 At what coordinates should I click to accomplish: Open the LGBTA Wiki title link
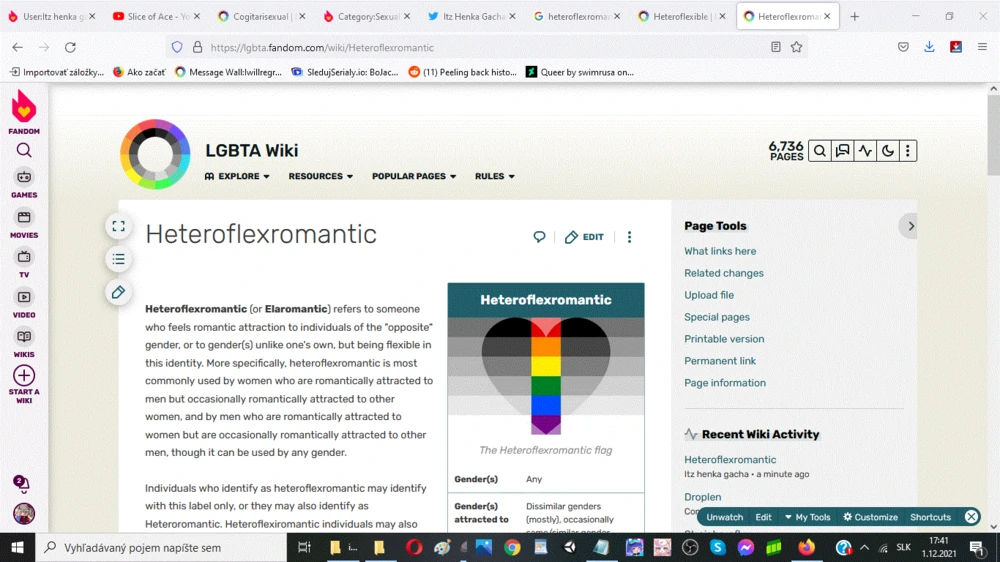[x=251, y=151]
